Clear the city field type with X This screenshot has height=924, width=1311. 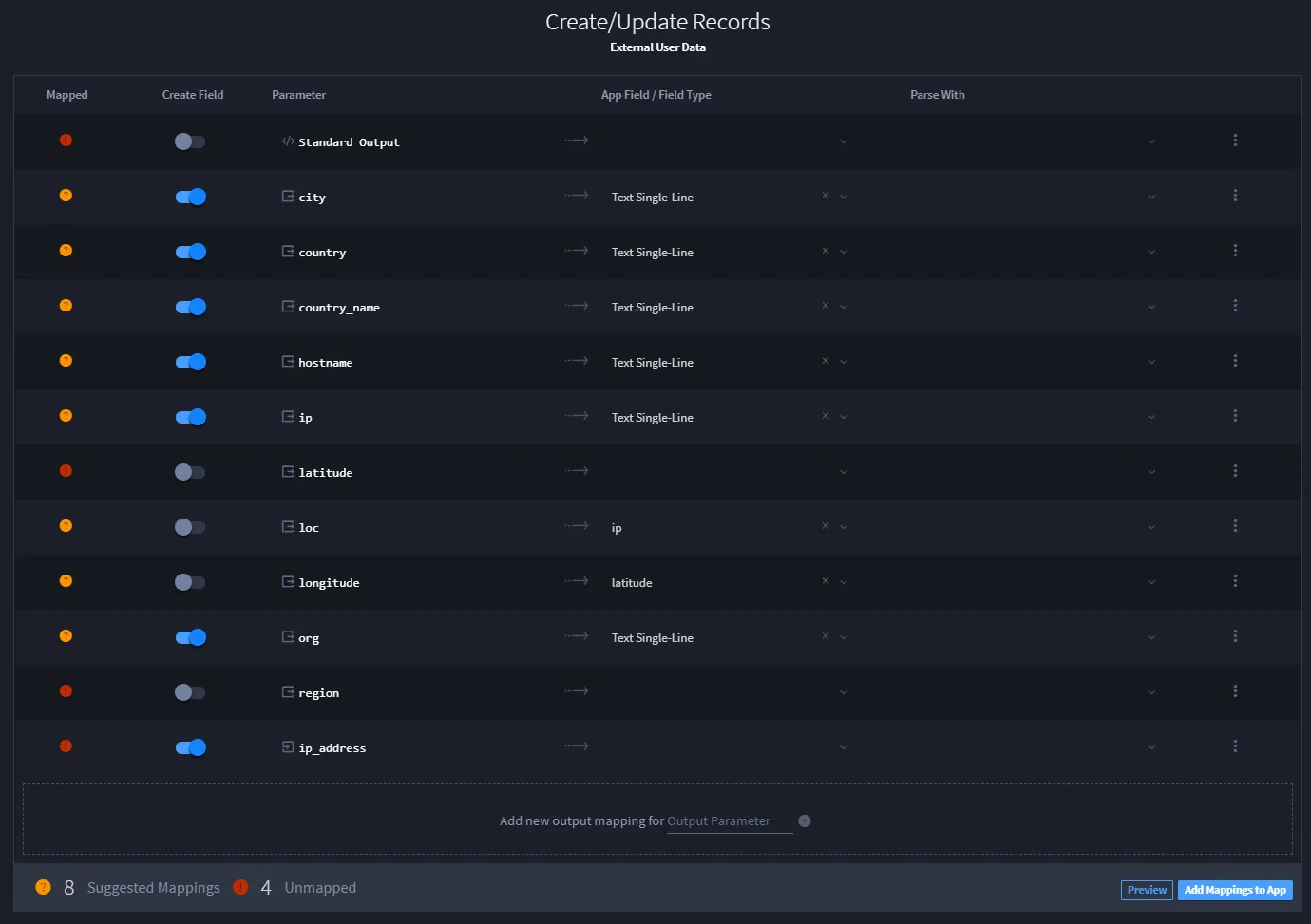coord(826,196)
